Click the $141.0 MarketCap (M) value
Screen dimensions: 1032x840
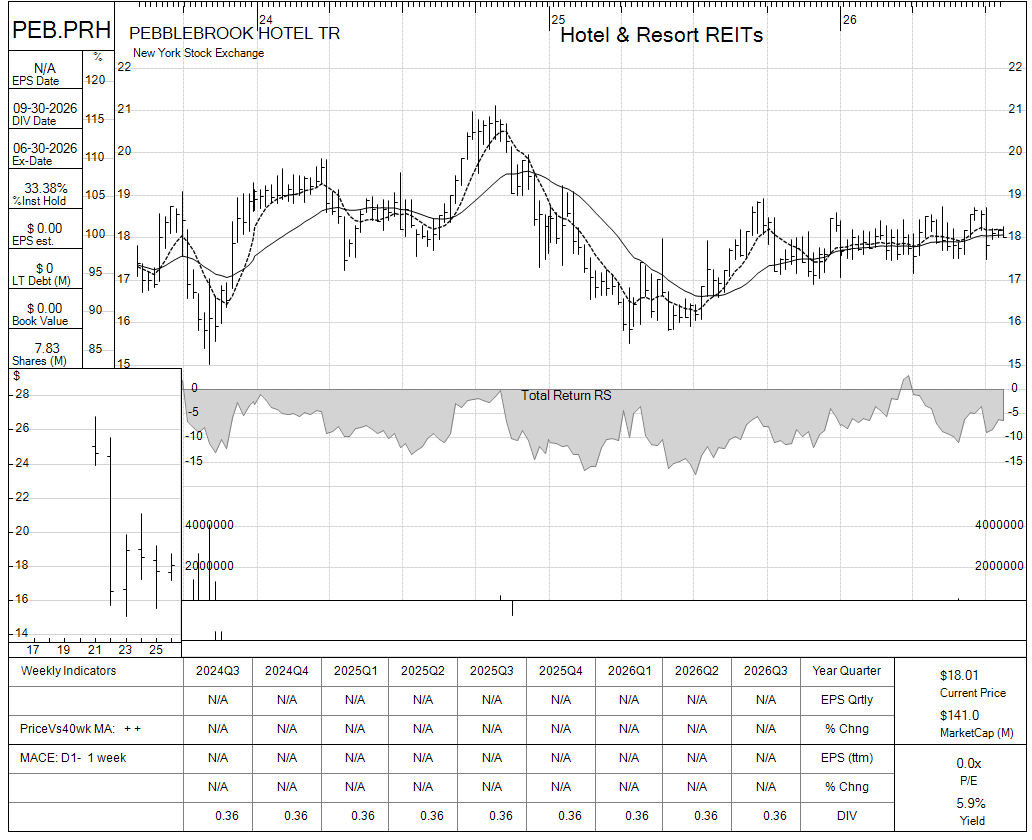(959, 715)
